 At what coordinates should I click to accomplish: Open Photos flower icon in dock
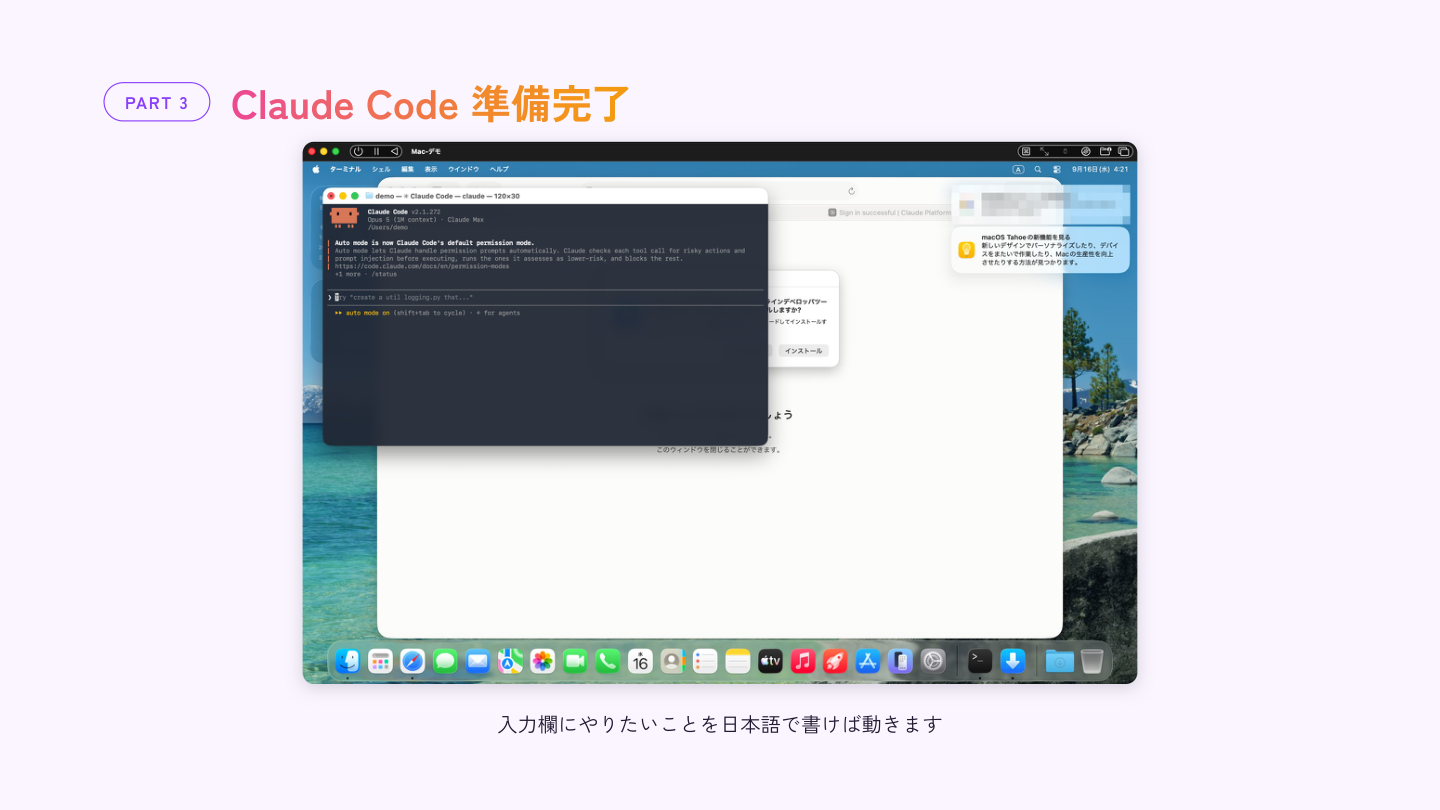tap(543, 661)
